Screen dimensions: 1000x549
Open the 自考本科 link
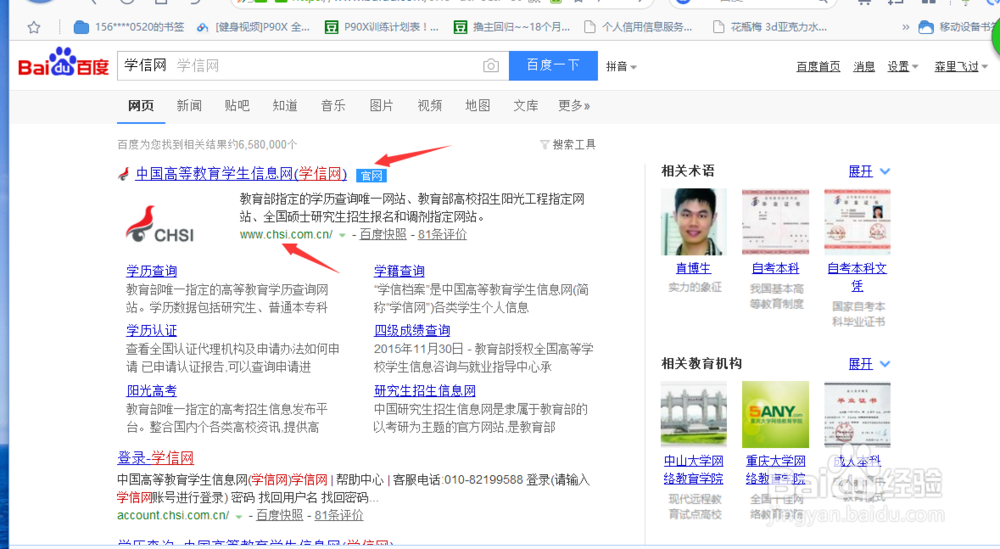pos(776,268)
